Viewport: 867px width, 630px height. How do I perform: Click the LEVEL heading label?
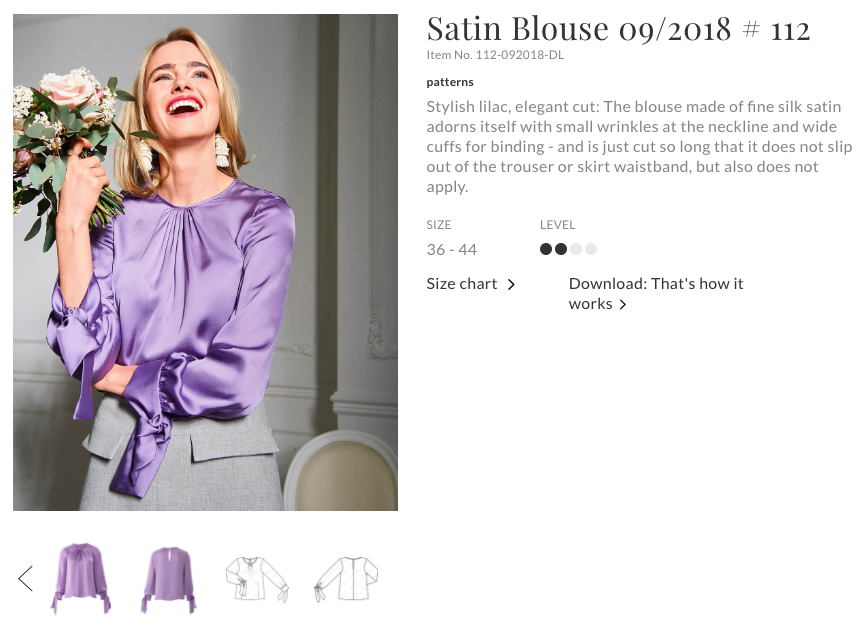[558, 225]
